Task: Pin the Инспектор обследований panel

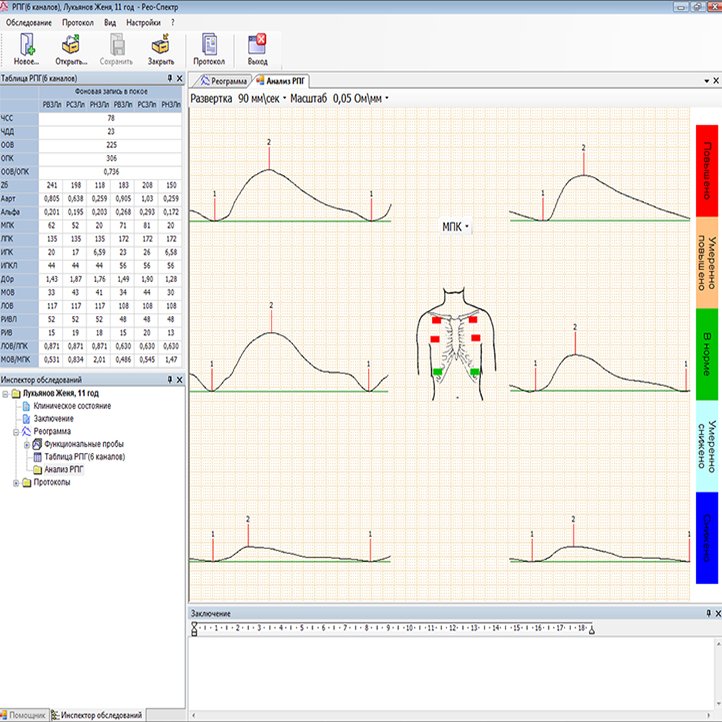Action: tap(170, 379)
